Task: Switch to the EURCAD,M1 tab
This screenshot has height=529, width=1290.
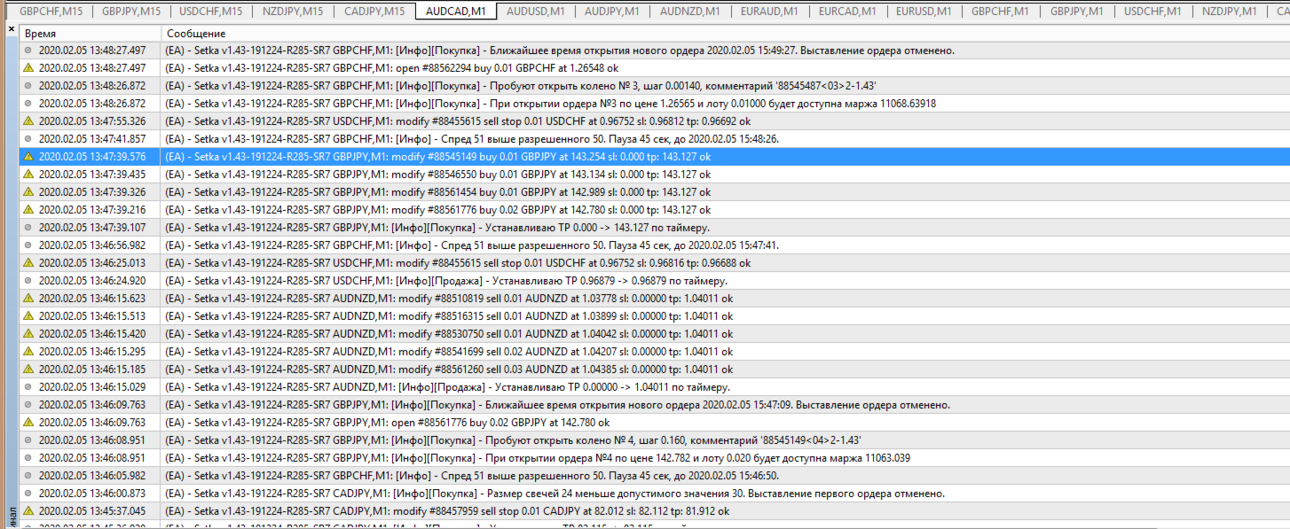Action: [847, 11]
